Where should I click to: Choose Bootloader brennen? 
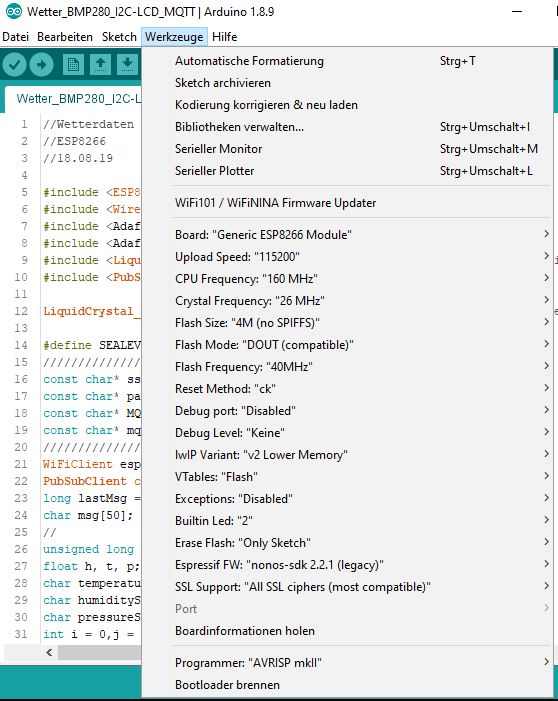(x=348, y=684)
